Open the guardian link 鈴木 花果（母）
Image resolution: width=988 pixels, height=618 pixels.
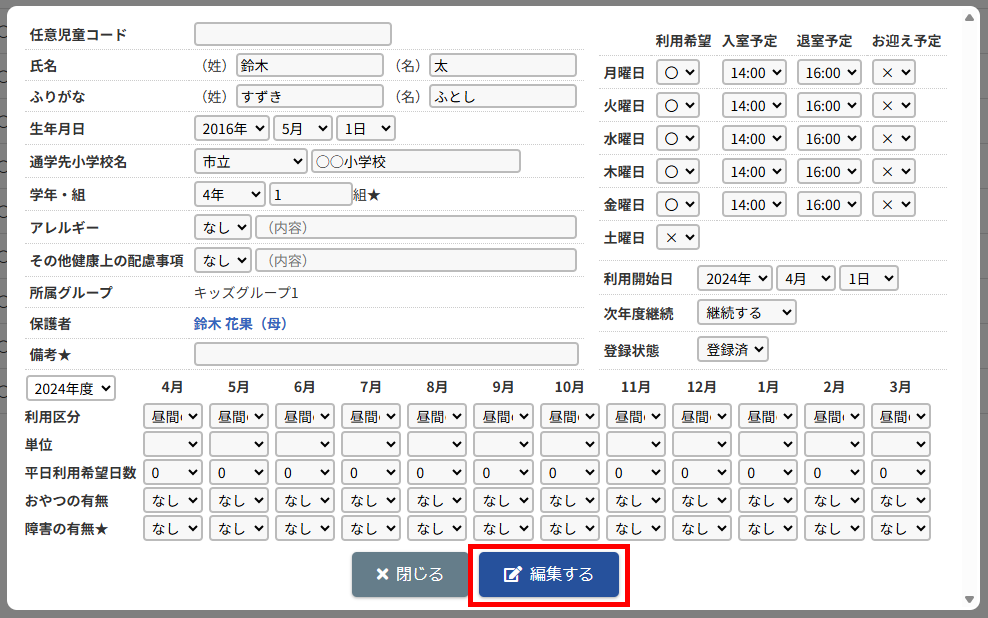pos(240,324)
